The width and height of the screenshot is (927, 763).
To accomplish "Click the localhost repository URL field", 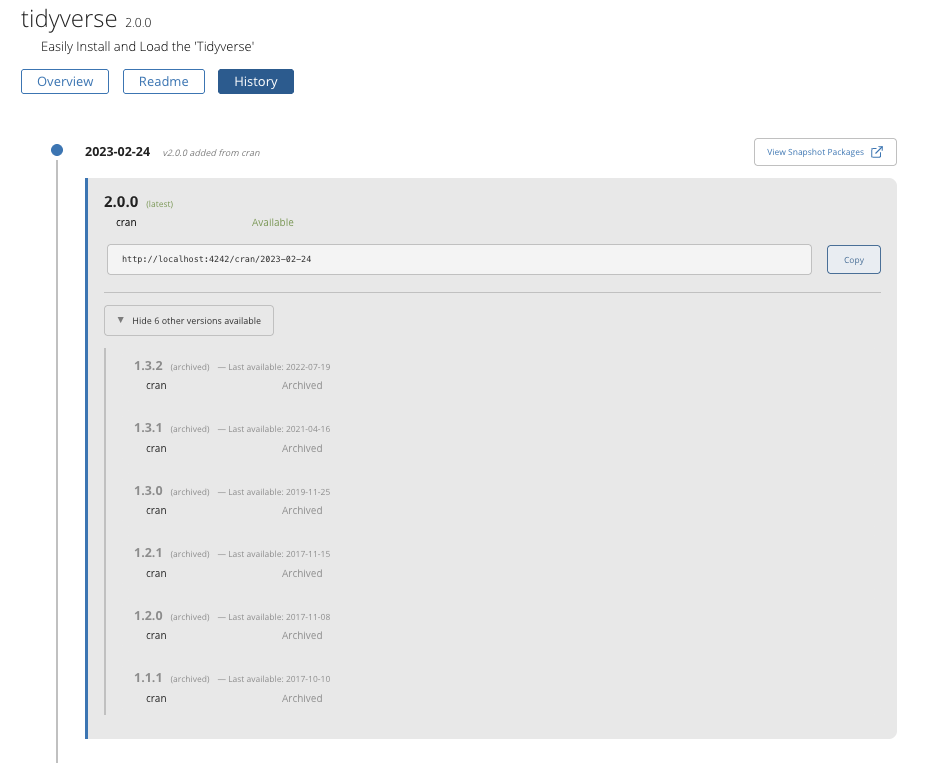I will pos(458,259).
